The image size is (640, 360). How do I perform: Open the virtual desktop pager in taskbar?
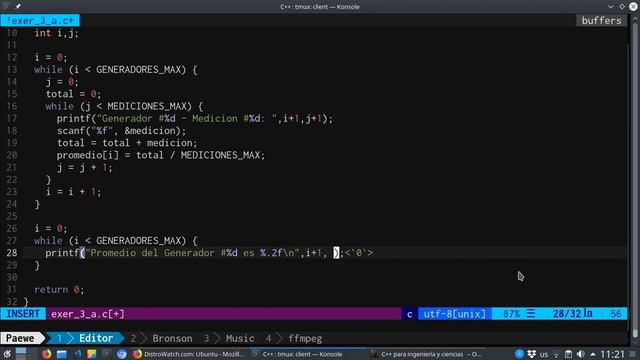[x=21, y=353]
